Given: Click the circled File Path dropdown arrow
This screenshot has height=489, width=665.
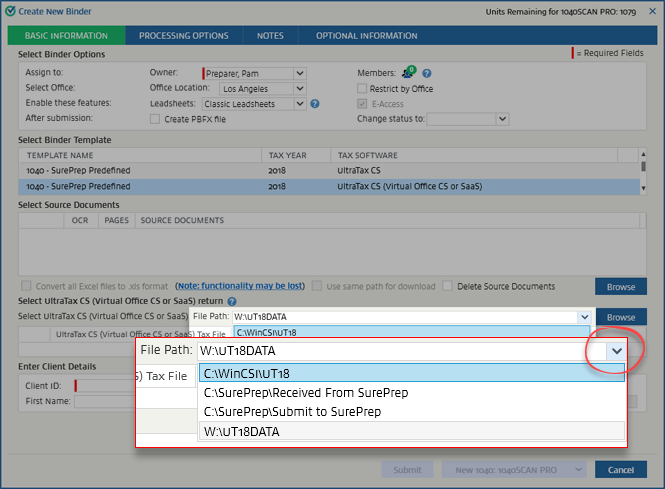Looking at the screenshot, I should [x=617, y=351].
